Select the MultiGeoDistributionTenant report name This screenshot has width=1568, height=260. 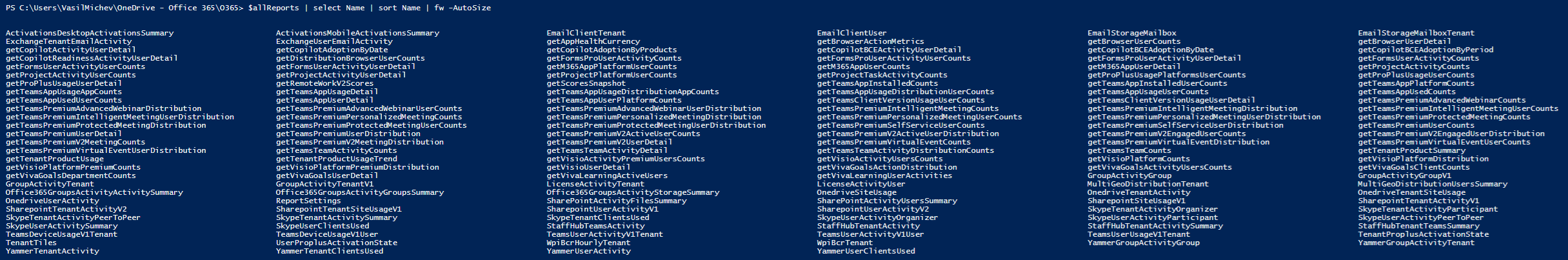(1148, 184)
